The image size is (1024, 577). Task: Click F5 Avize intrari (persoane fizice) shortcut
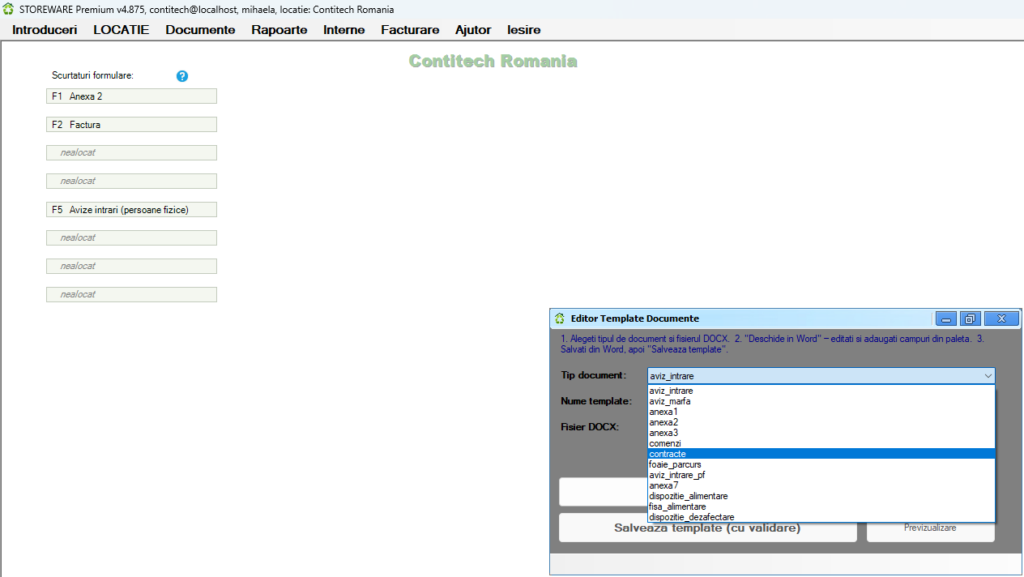131,210
